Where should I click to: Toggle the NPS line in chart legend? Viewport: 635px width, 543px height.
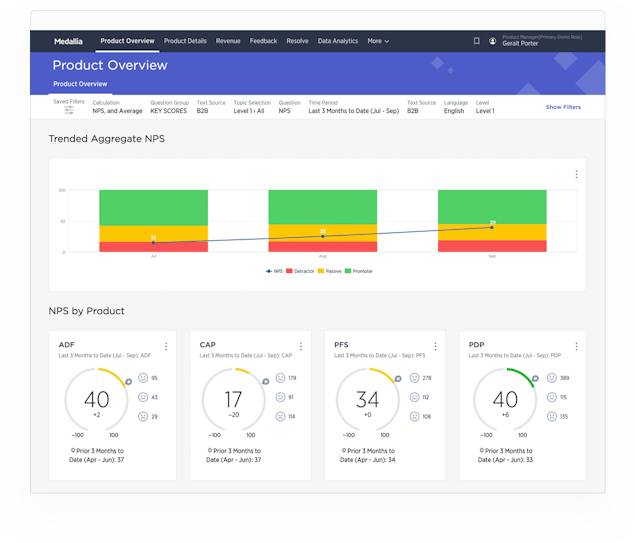pos(274,271)
